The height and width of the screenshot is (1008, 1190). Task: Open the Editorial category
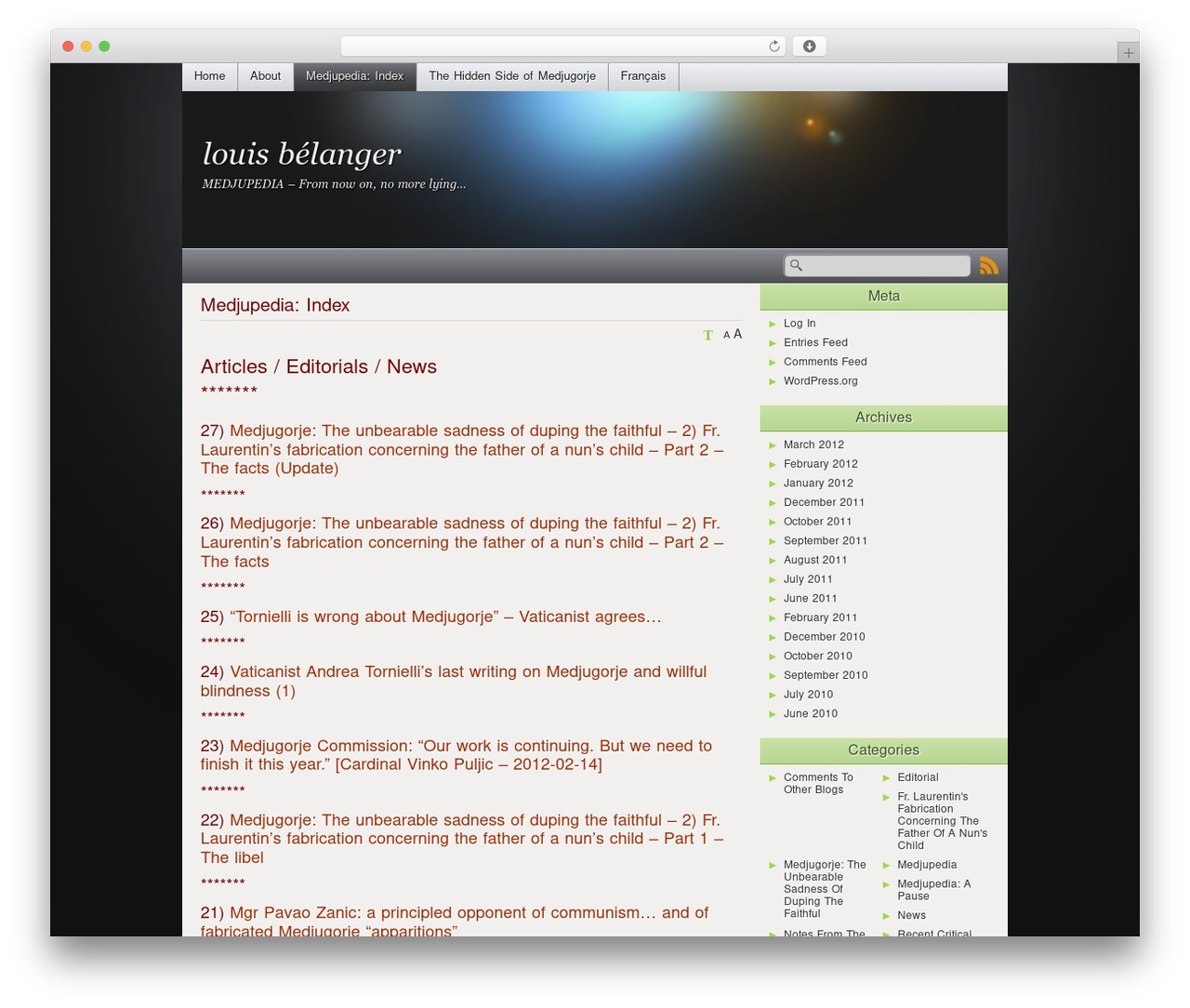click(918, 777)
